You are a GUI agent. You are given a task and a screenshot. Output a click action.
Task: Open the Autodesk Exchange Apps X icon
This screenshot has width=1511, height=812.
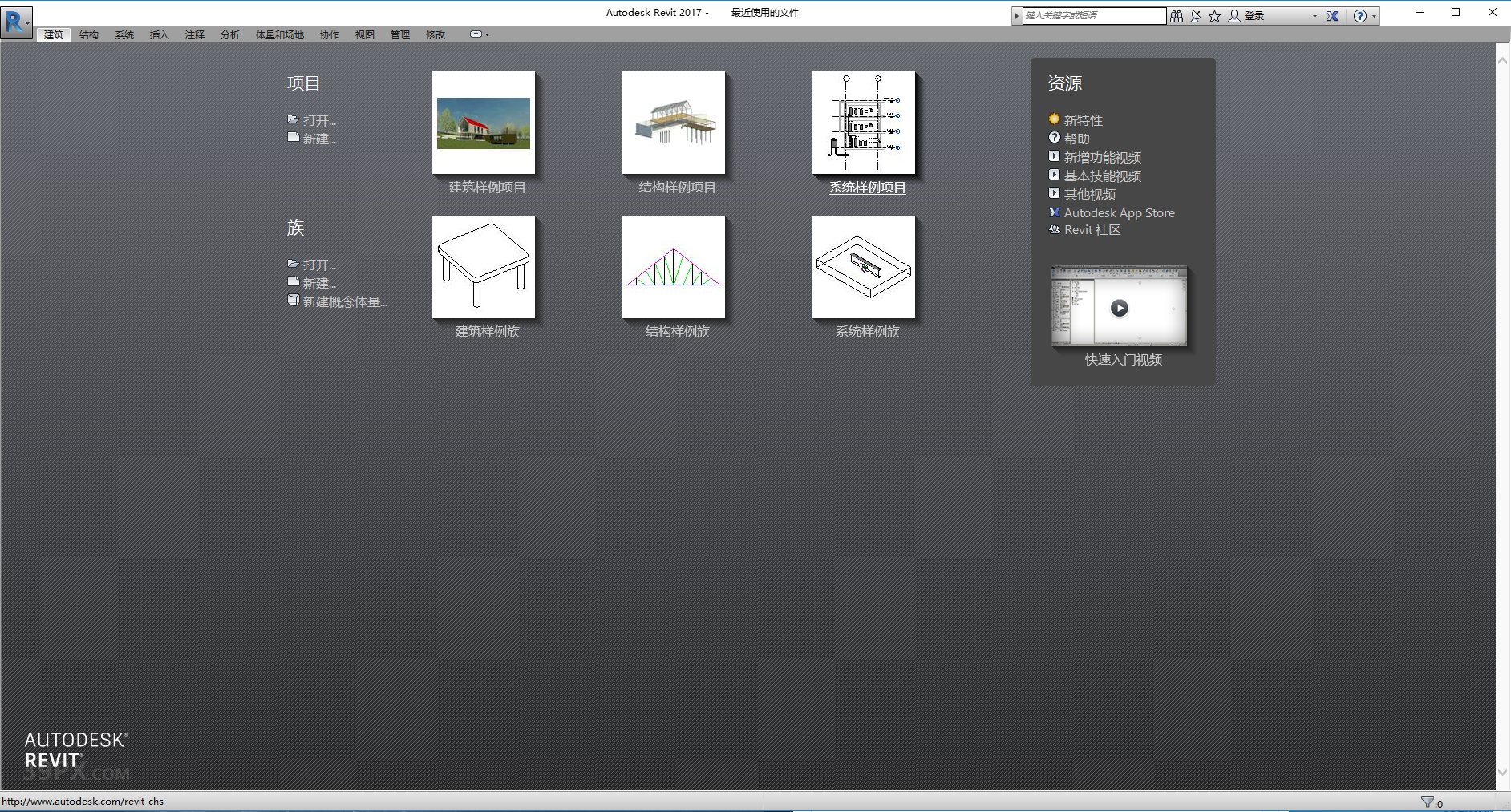1332,16
